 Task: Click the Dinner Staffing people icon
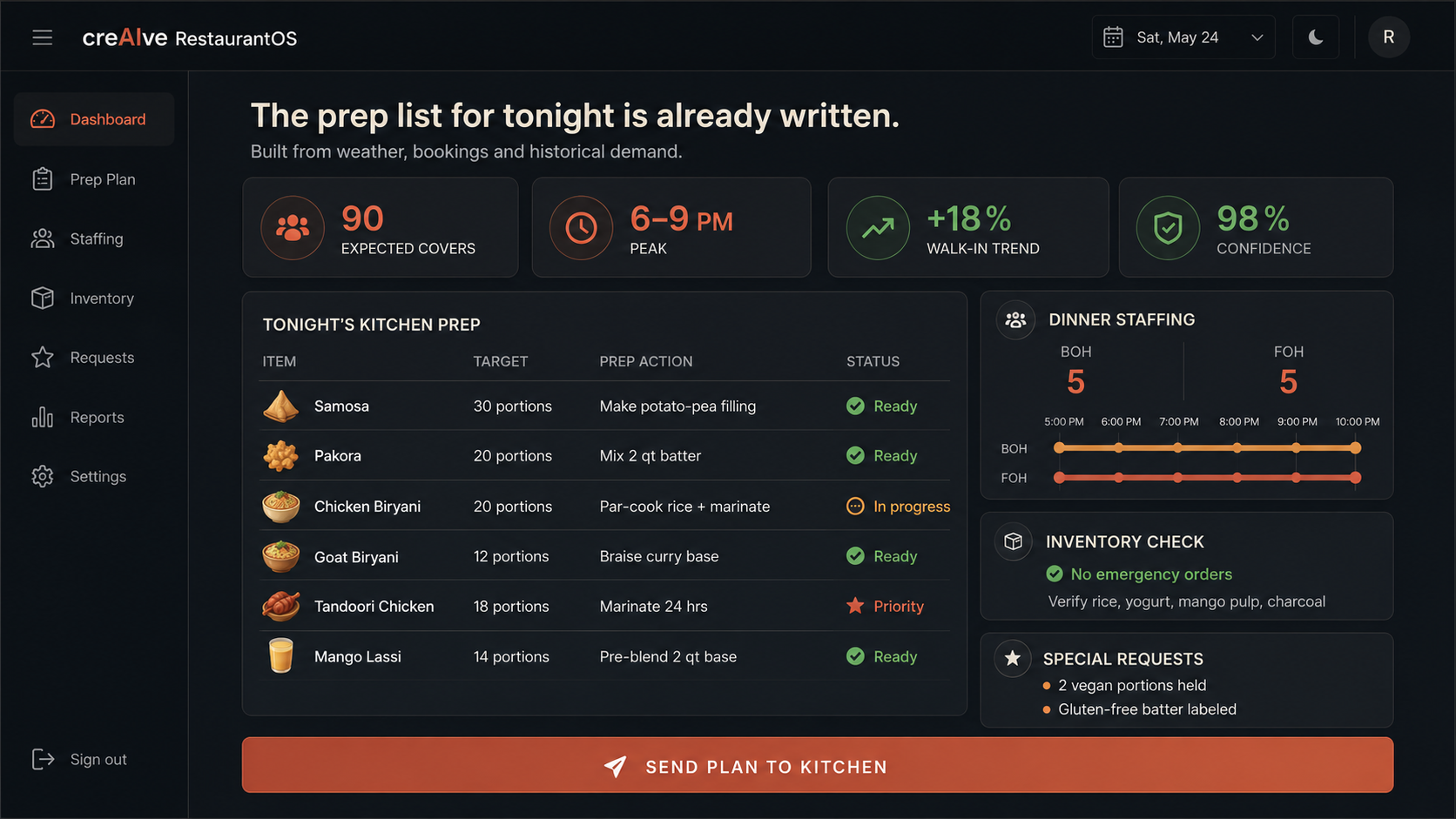pos(1015,319)
